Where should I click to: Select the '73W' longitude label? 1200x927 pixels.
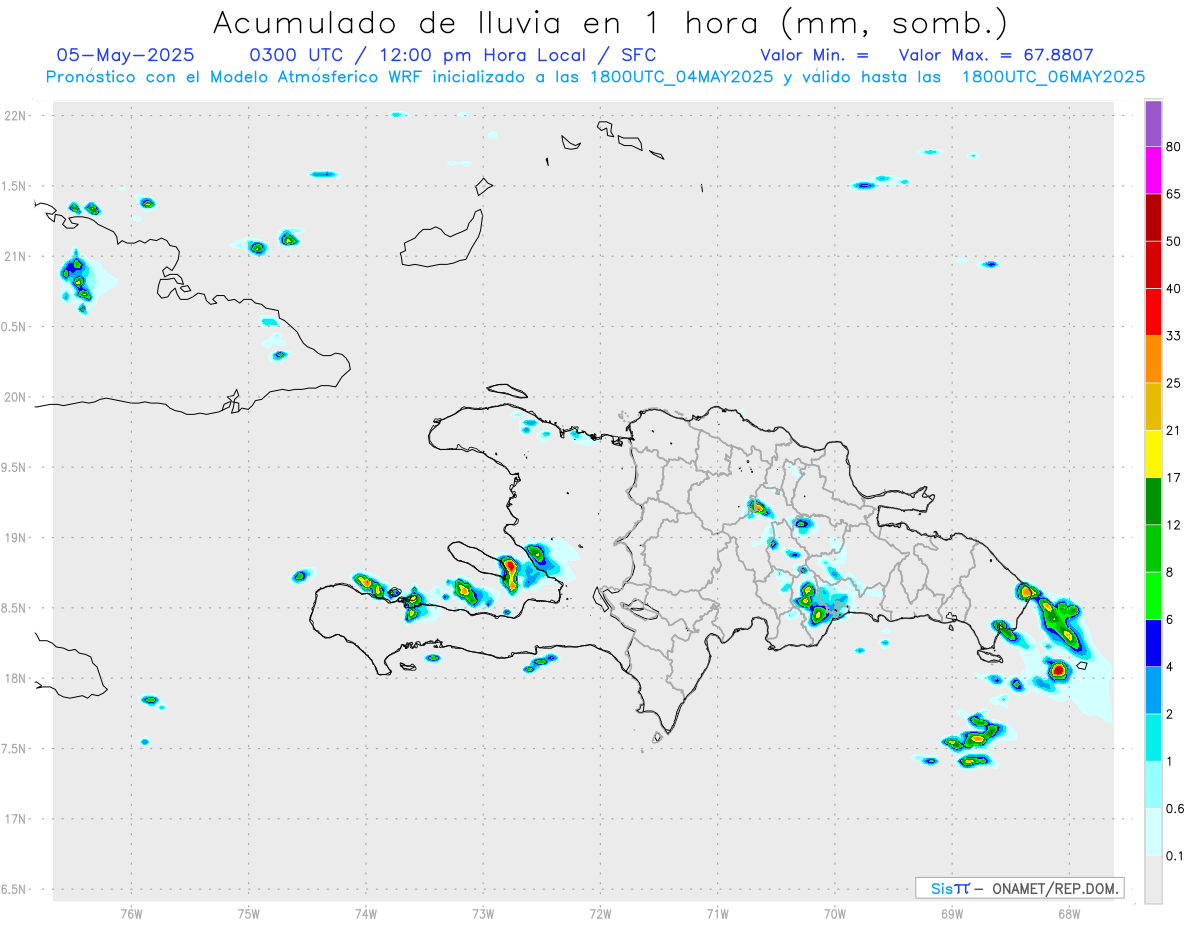click(x=483, y=914)
